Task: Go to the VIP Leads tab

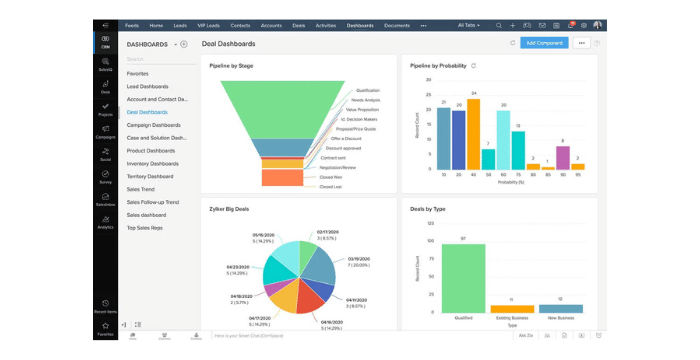Action: pos(208,25)
